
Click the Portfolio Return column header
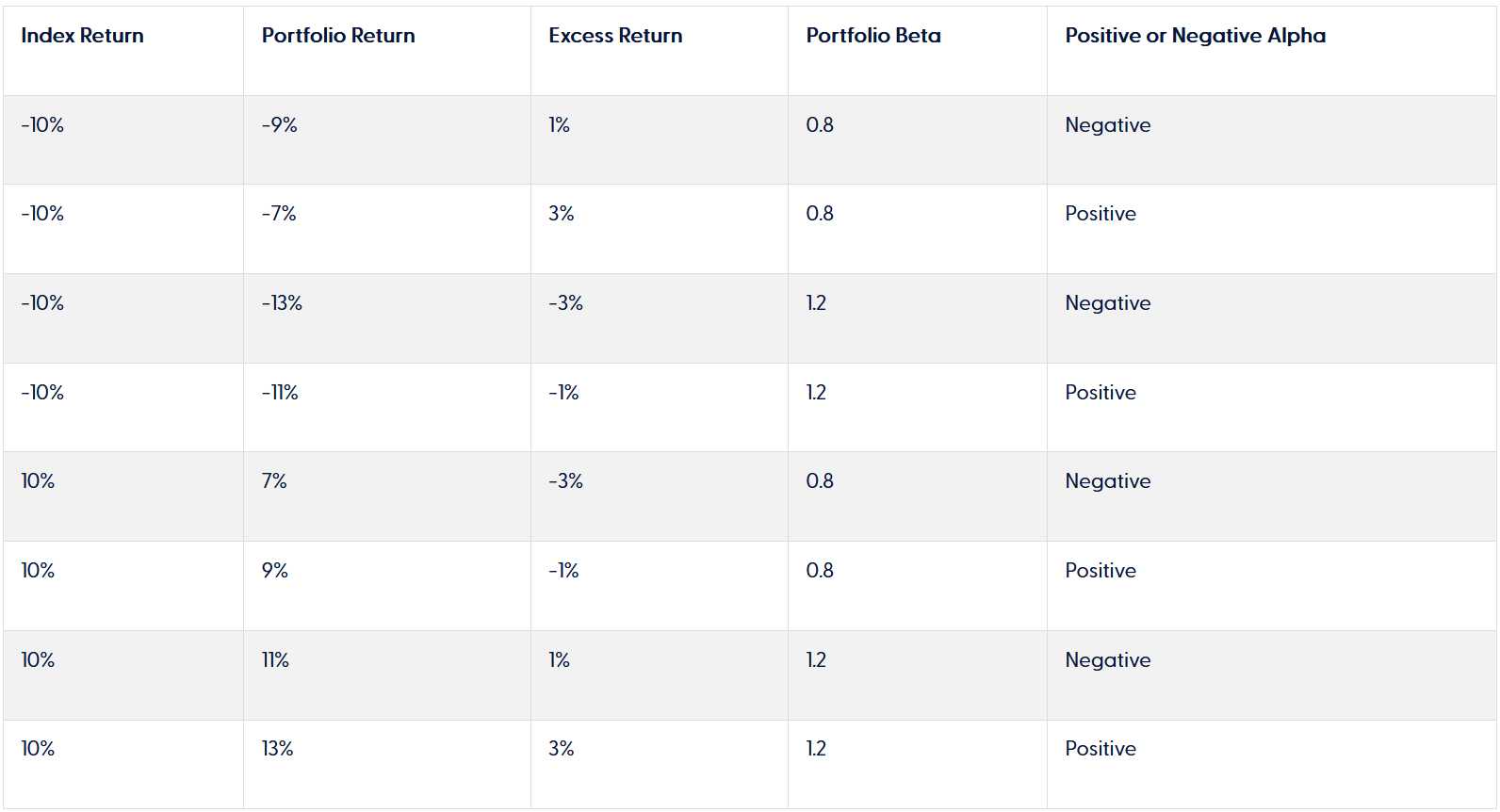pos(338,36)
